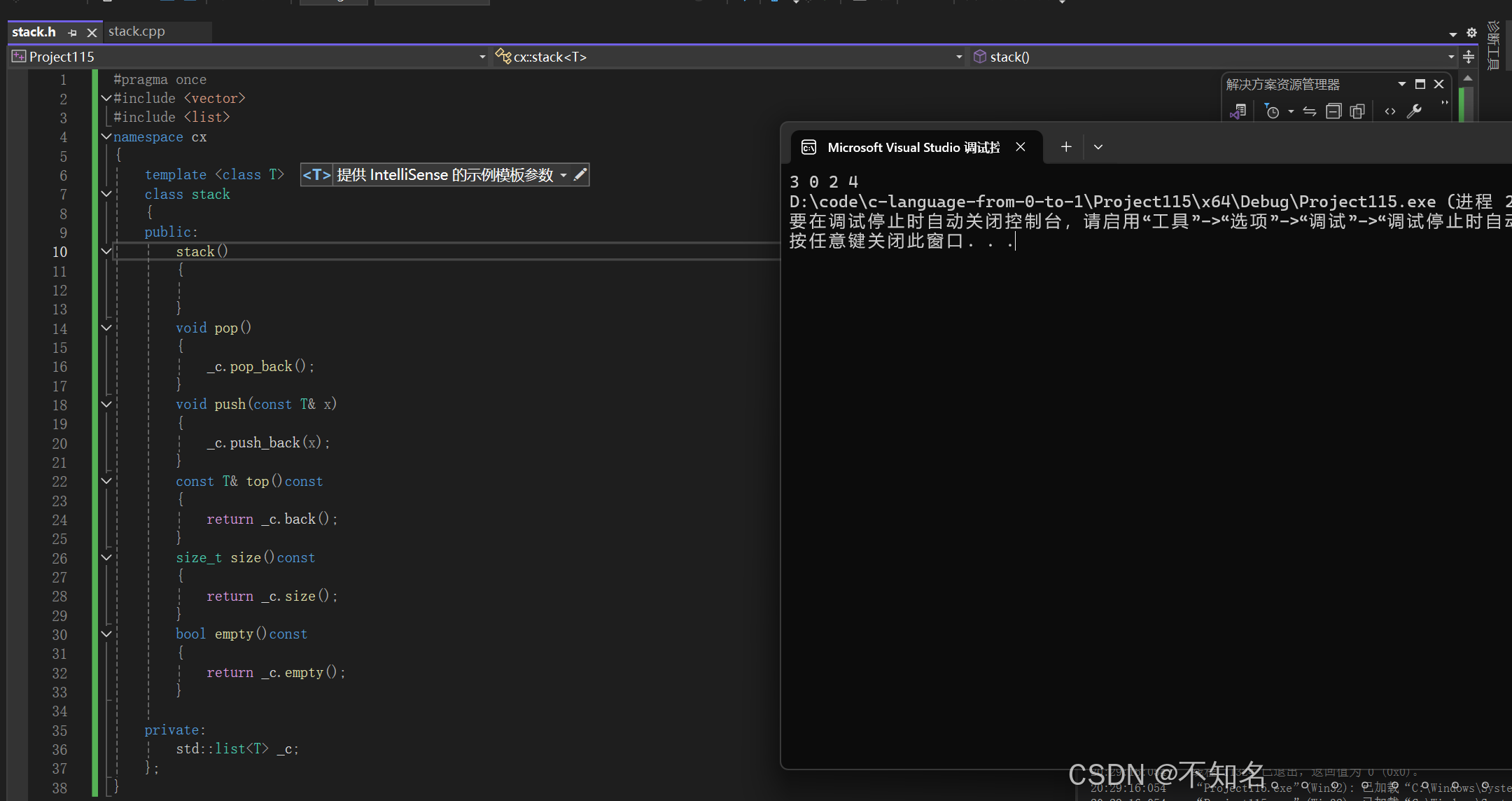1512x801 pixels.
Task: Open a new console tab with plus
Action: coord(1065,146)
